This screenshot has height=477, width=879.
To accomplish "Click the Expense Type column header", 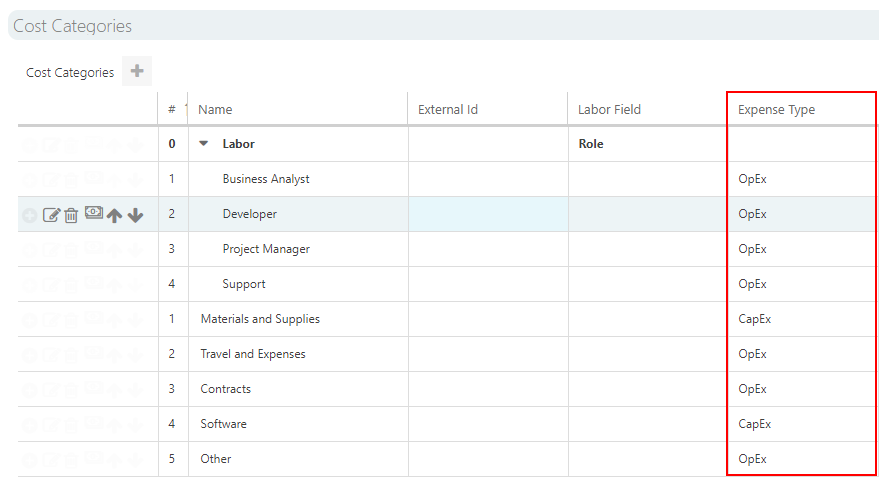I will click(776, 110).
